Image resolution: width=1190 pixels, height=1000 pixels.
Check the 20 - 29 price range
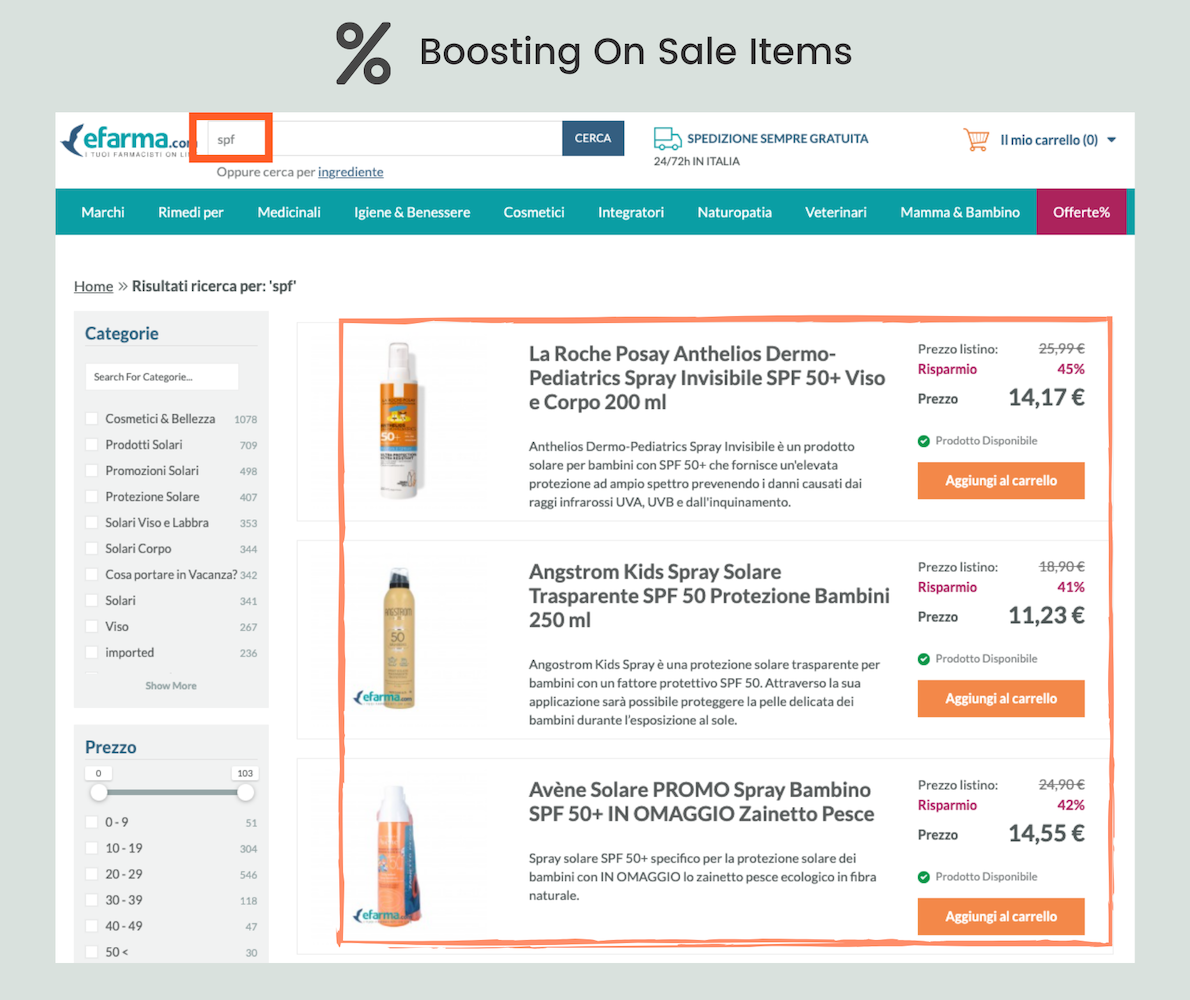pos(92,874)
